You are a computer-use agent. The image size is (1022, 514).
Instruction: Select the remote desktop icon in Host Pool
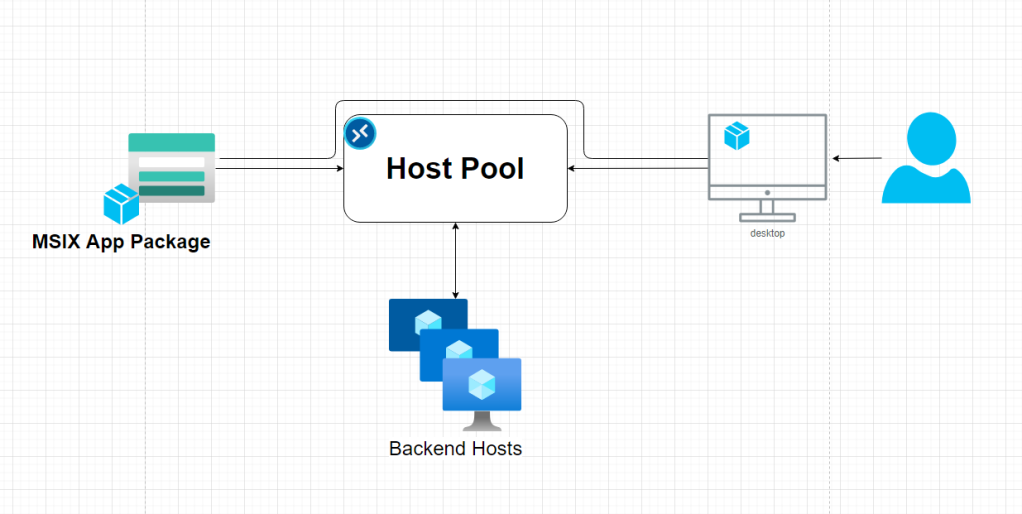tap(360, 134)
